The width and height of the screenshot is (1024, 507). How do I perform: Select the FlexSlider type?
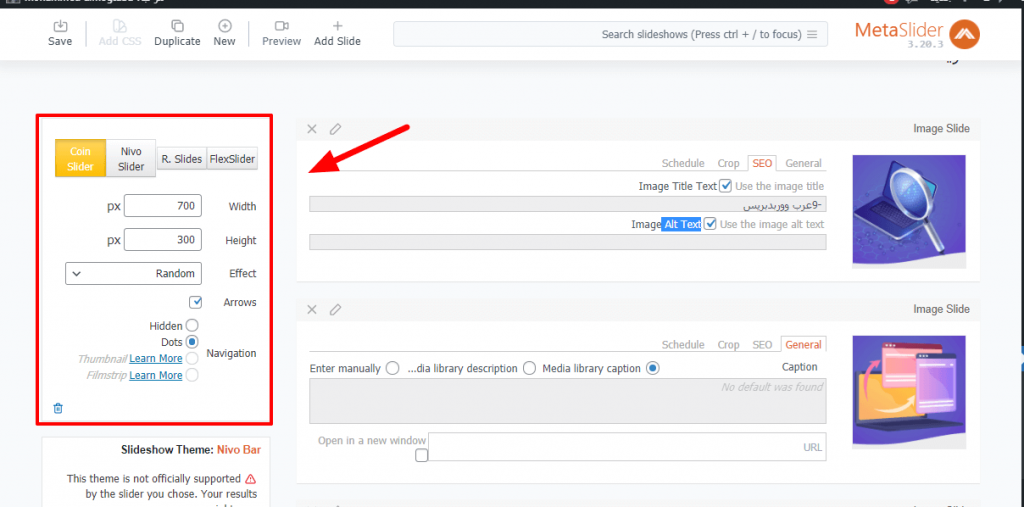tap(232, 159)
